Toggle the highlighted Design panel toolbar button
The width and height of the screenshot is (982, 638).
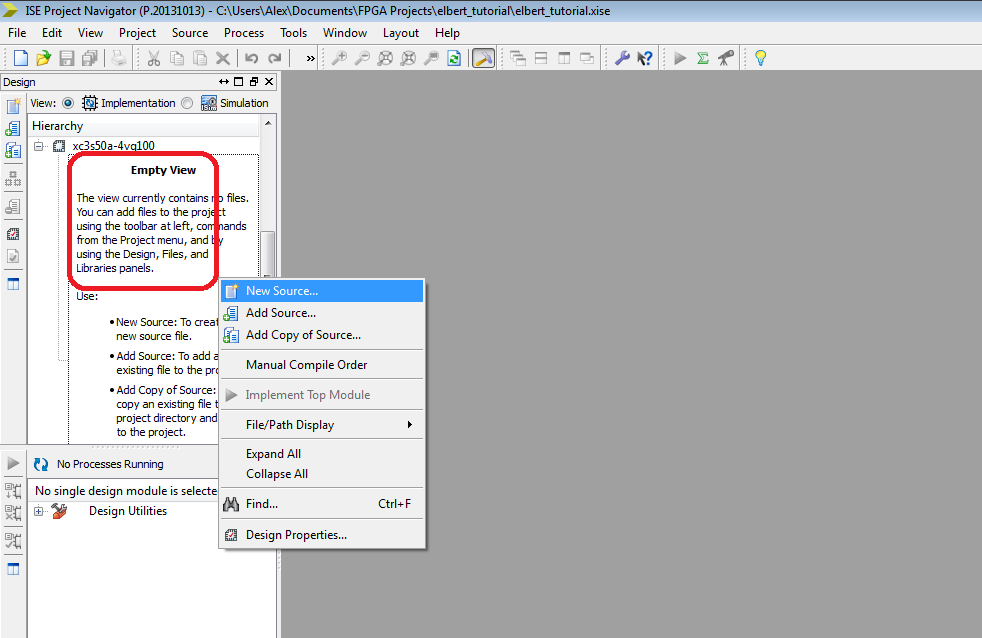click(483, 58)
